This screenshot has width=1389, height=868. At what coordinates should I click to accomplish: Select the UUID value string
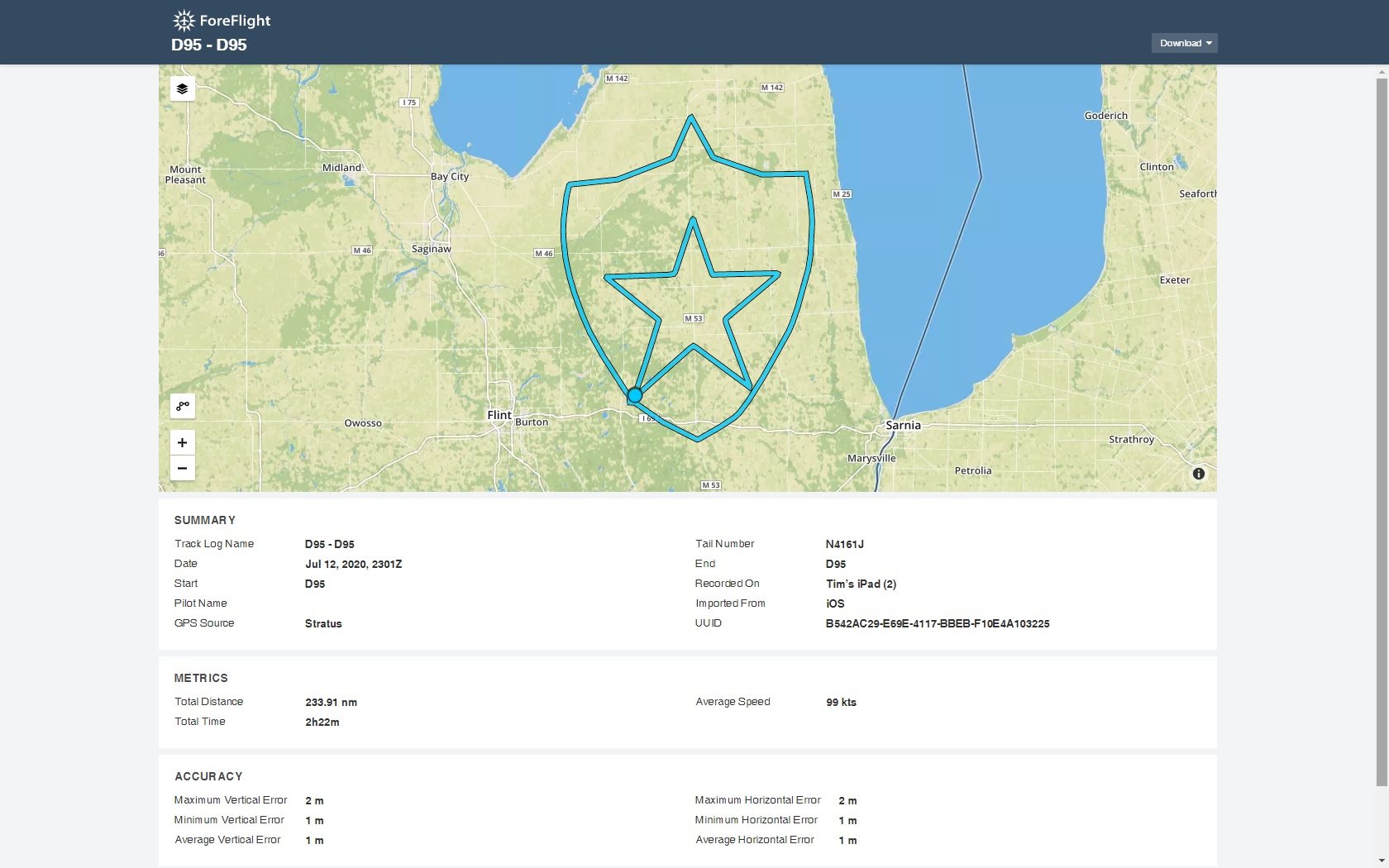click(938, 623)
